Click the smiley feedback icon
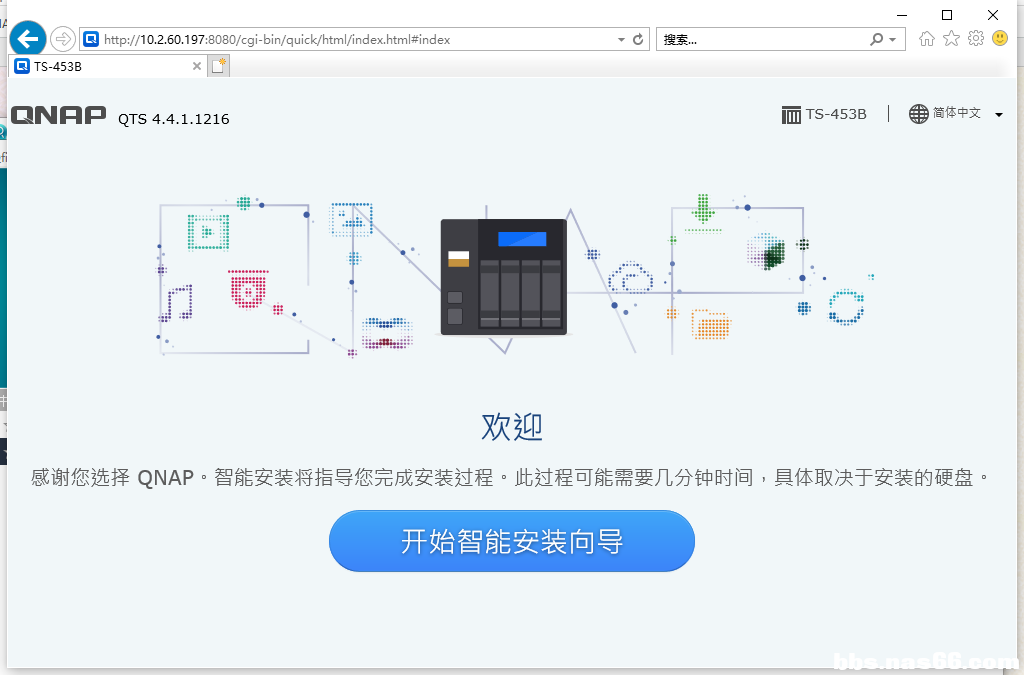Screen dimensions: 1024x675 [998, 38]
